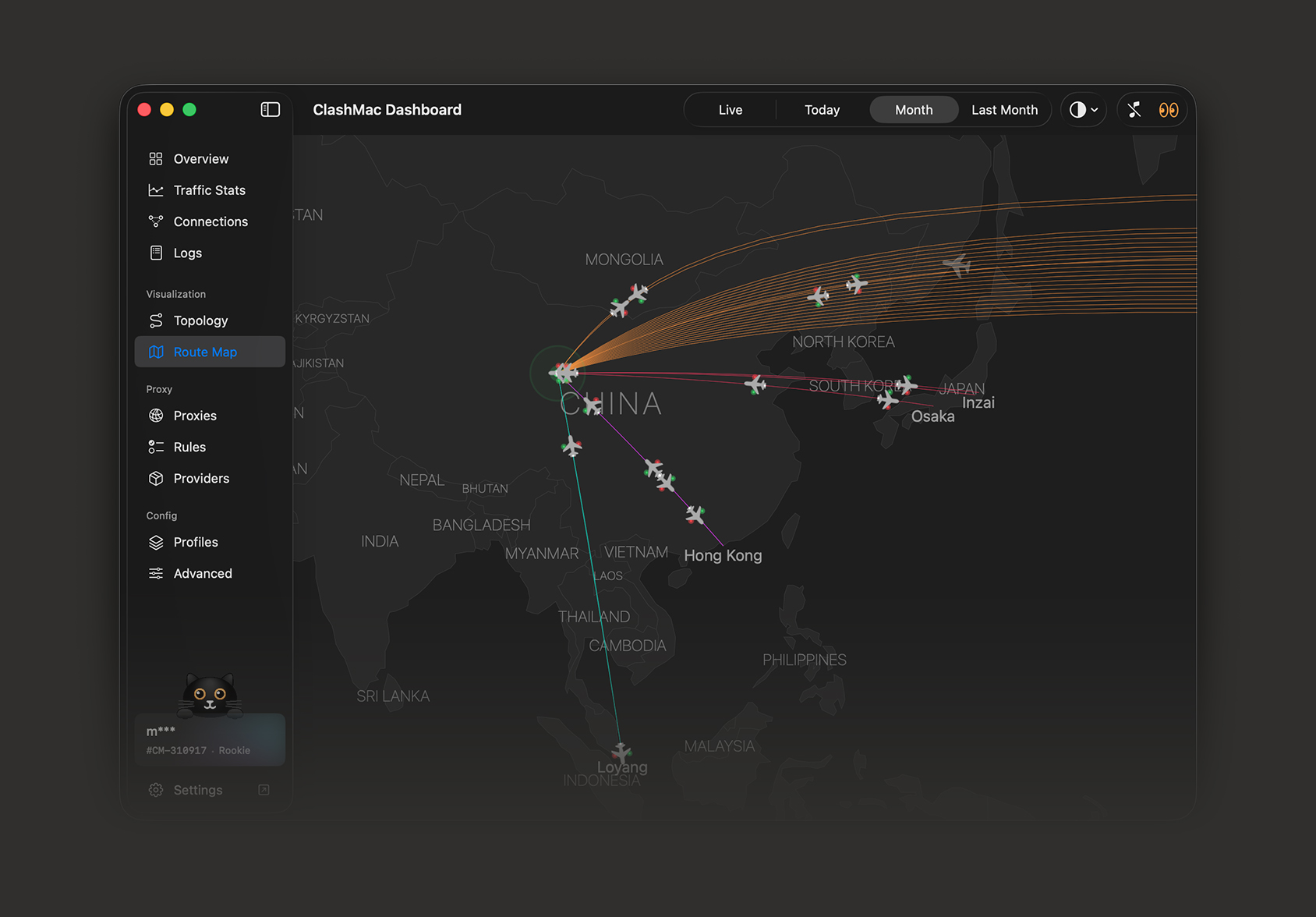The width and height of the screenshot is (1316, 917).
Task: Open the Advanced config page
Action: (x=210, y=573)
